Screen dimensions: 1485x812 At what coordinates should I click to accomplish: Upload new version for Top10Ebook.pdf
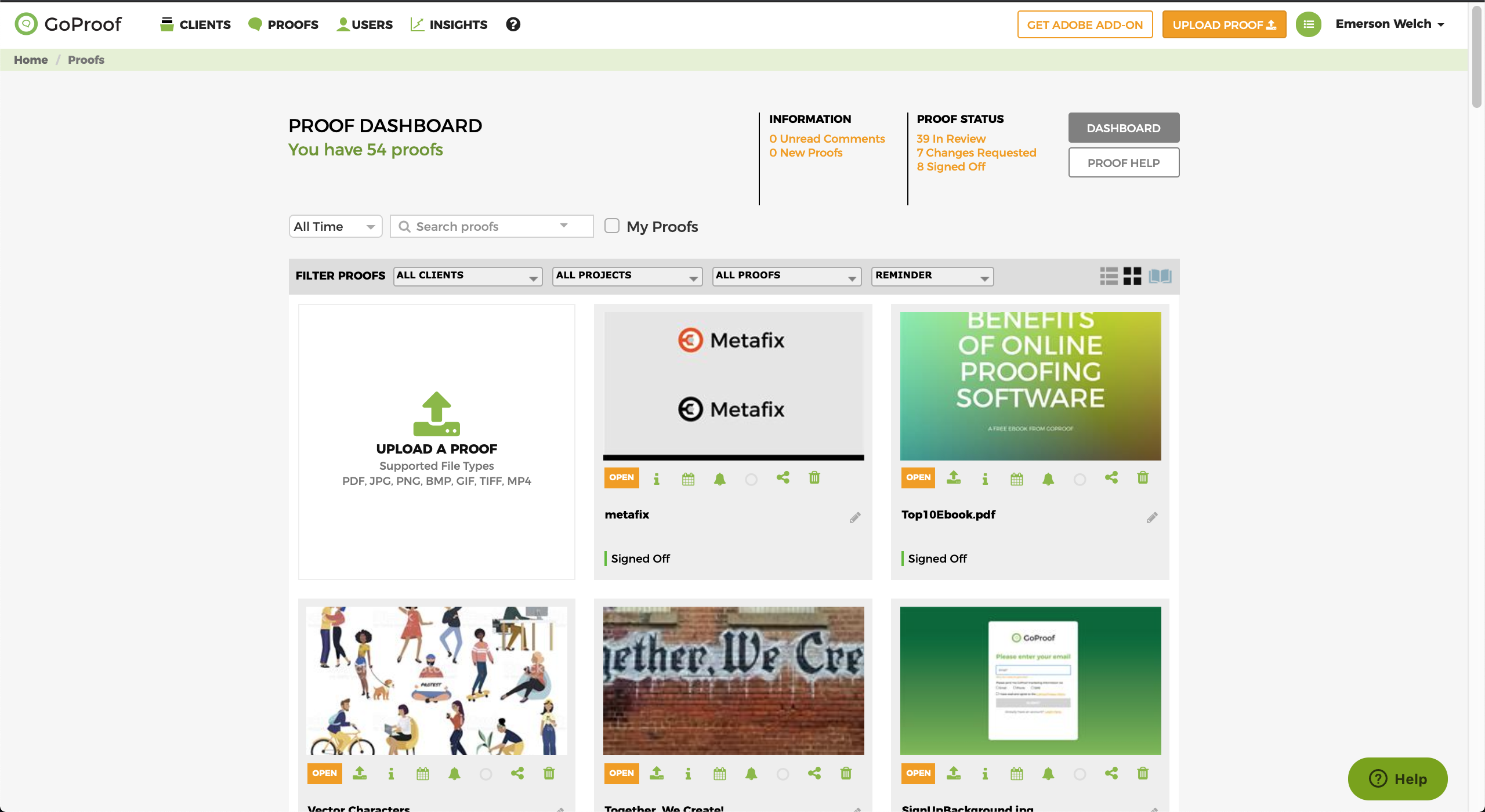click(953, 477)
